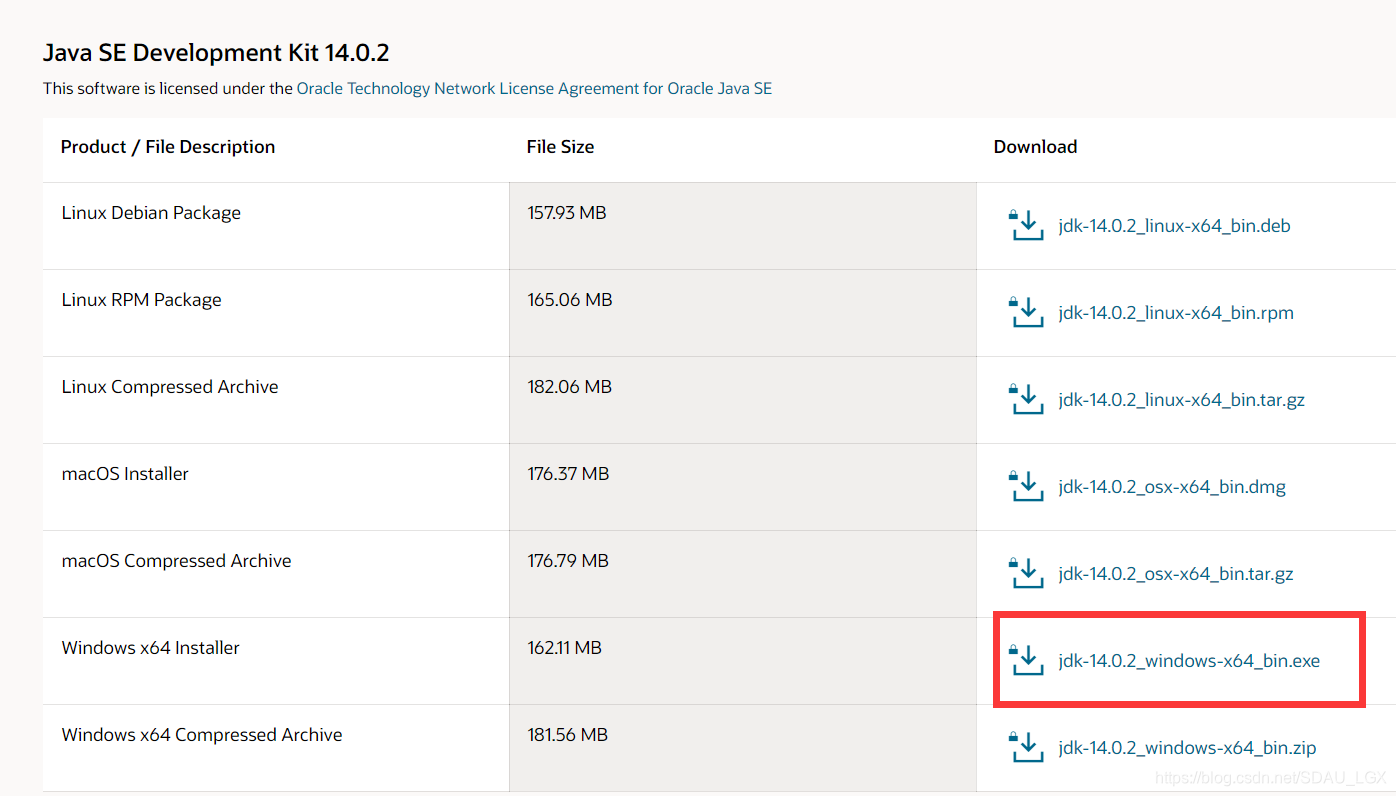Select Linux Debian Package row label
The height and width of the screenshot is (796, 1396).
[151, 213]
